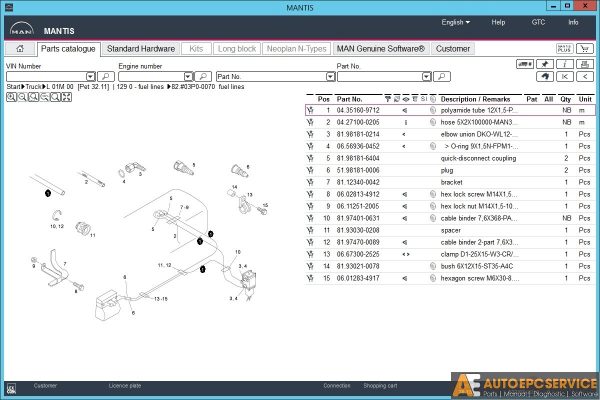Open the italic i information icon button
Screen dimensions: 600x400
coord(565,64)
